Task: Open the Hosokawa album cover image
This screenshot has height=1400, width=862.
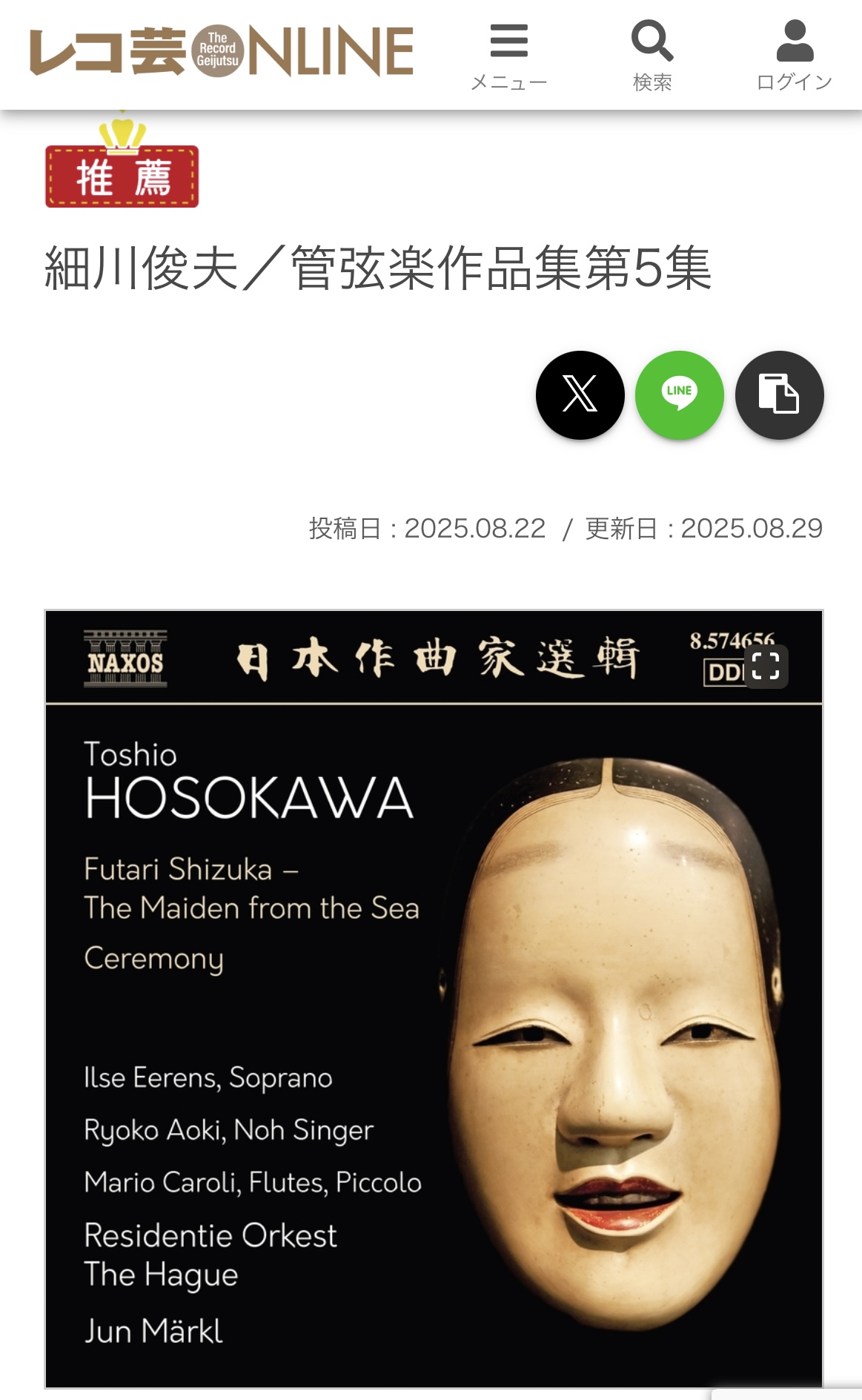Action: coord(434,999)
